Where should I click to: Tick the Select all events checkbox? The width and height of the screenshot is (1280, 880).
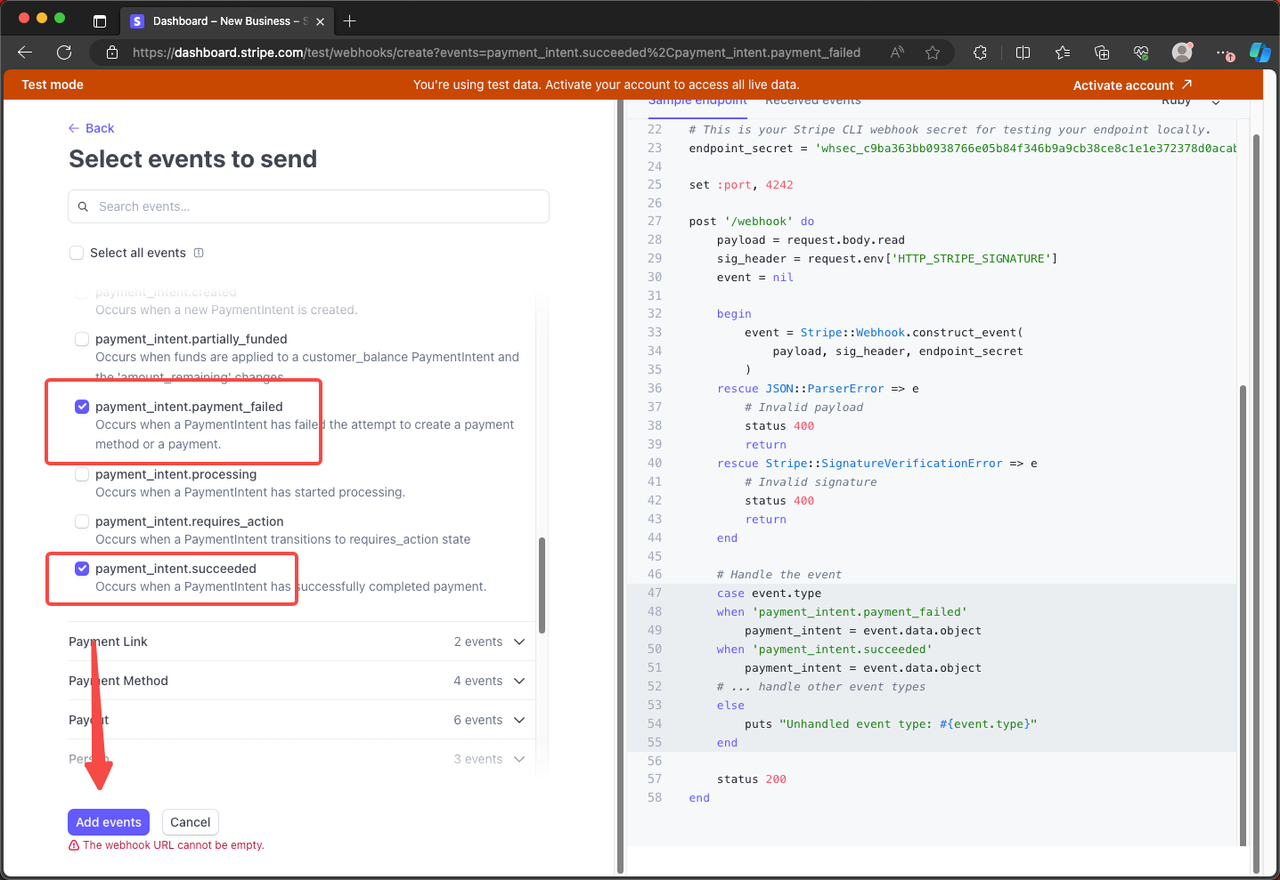pos(76,253)
